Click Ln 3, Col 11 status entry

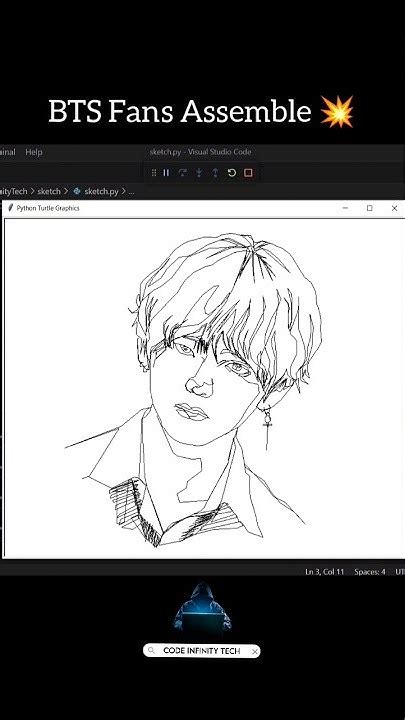click(325, 572)
